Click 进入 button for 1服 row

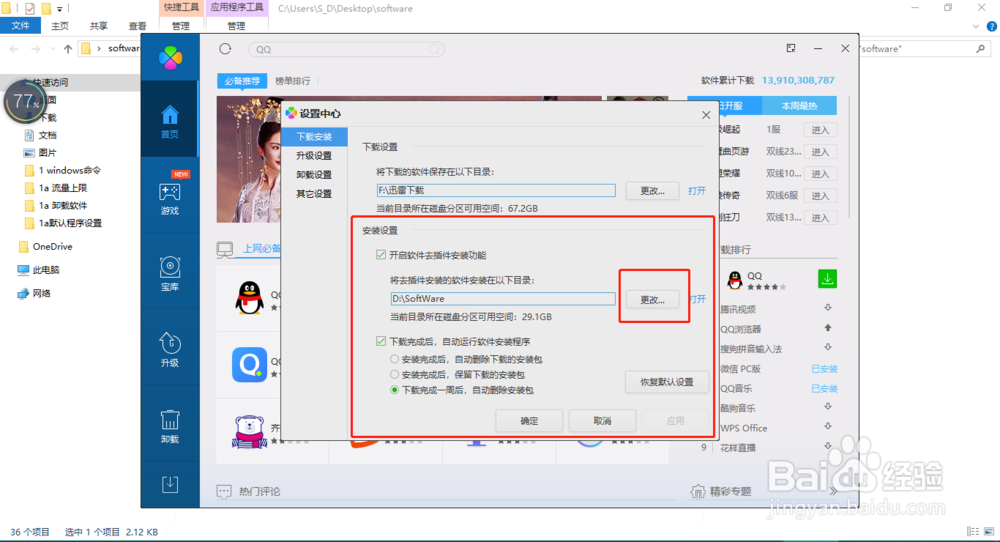coord(820,130)
